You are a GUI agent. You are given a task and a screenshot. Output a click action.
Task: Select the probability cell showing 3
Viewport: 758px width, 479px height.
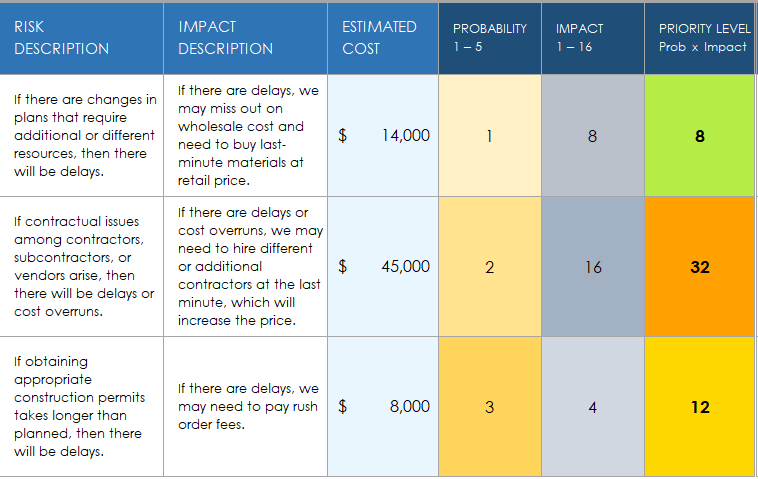coord(490,407)
